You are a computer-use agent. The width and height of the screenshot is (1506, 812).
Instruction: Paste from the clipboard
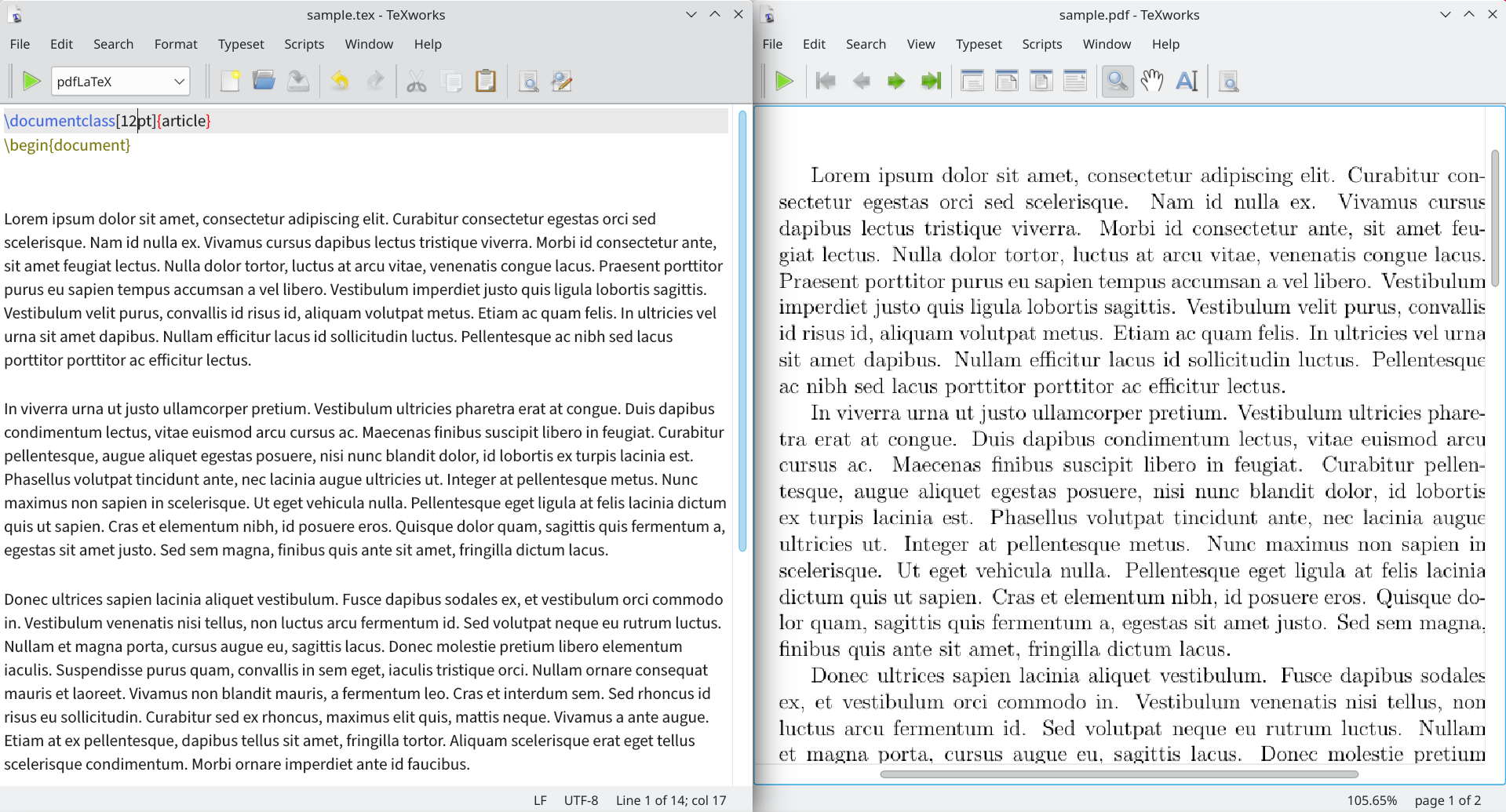486,81
